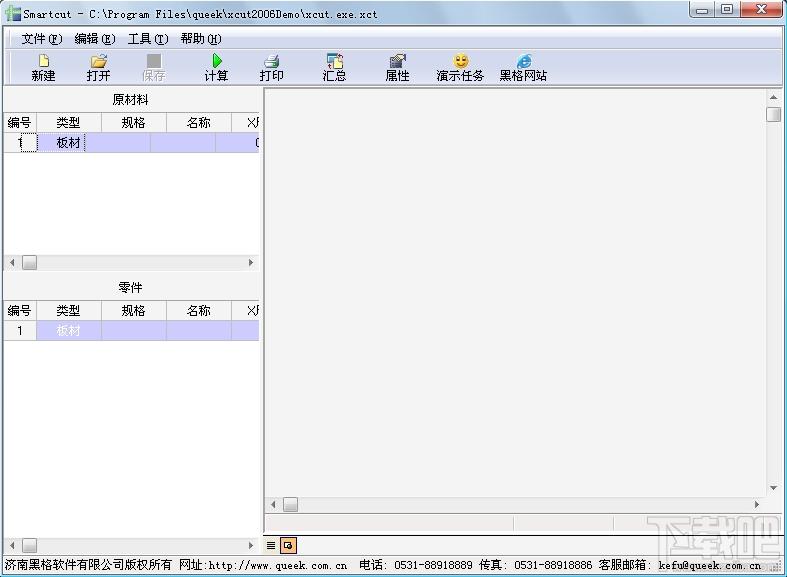787x577 pixels.
Task: Open the 帮助(H) menu
Action: 200,39
